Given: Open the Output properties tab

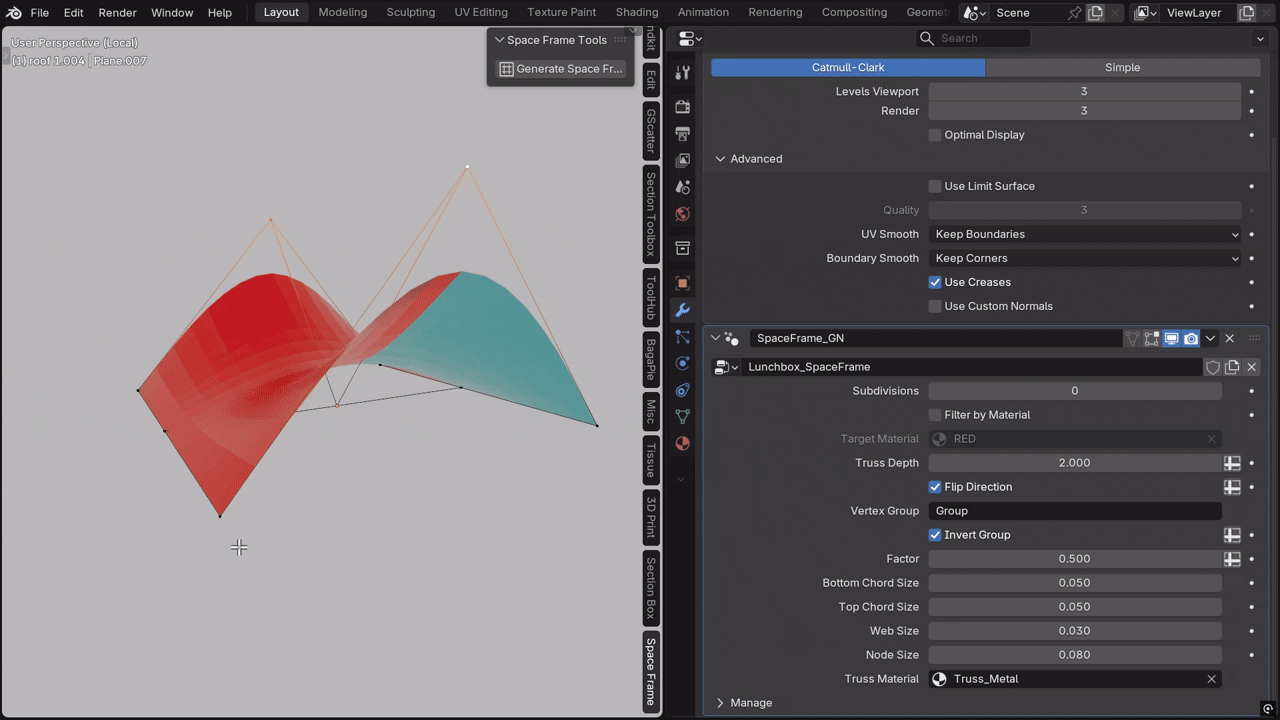Looking at the screenshot, I should coord(683,133).
